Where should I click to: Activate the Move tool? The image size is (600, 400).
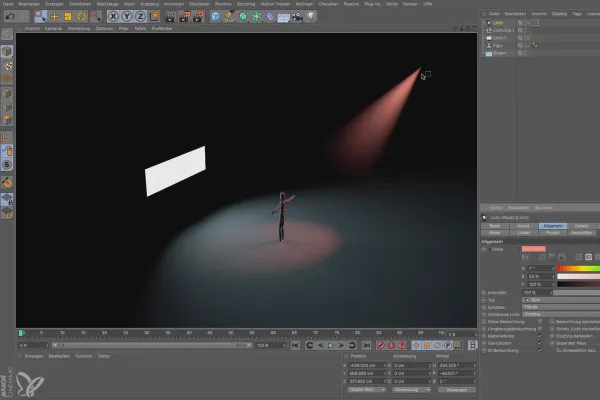[x=54, y=16]
